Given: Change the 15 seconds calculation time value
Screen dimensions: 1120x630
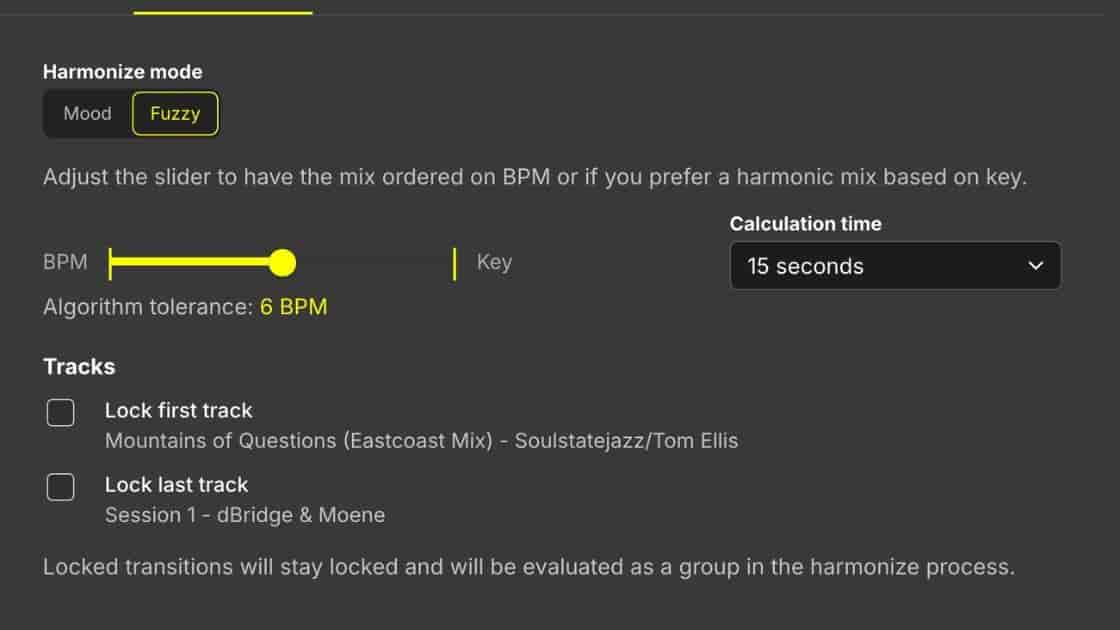Looking at the screenshot, I should click(x=895, y=266).
